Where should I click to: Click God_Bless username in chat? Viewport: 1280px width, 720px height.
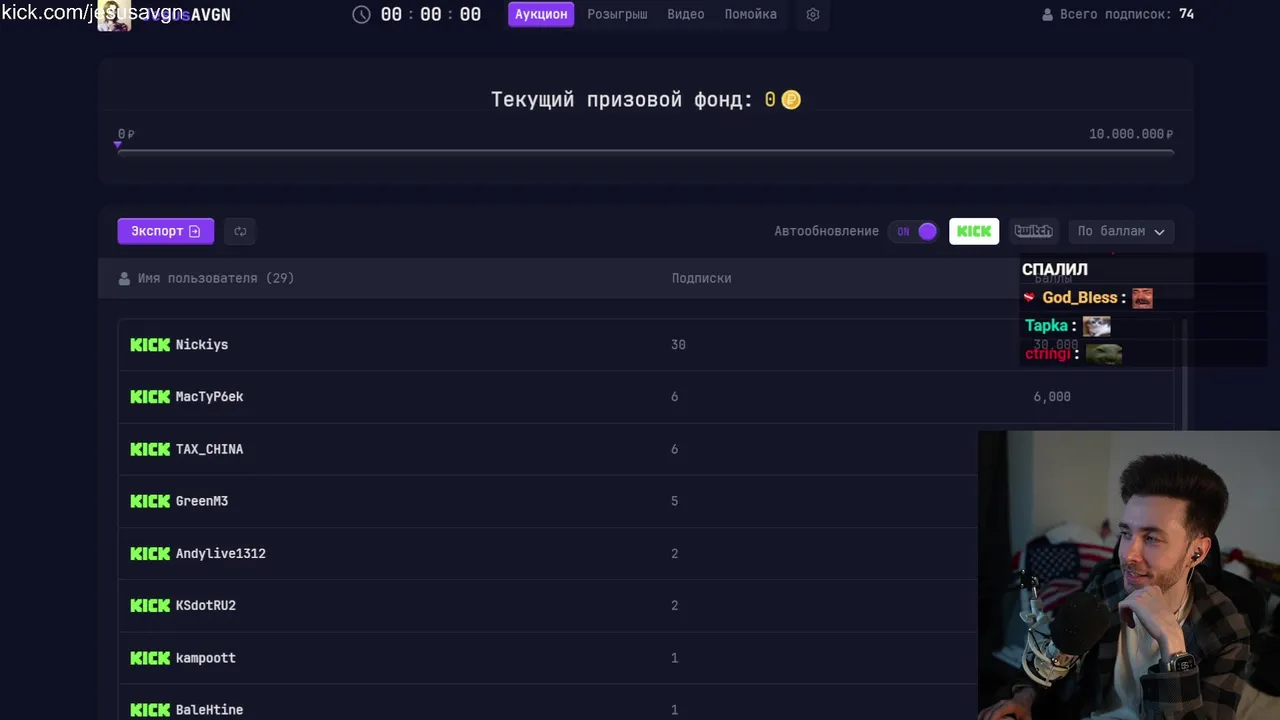tap(1080, 298)
